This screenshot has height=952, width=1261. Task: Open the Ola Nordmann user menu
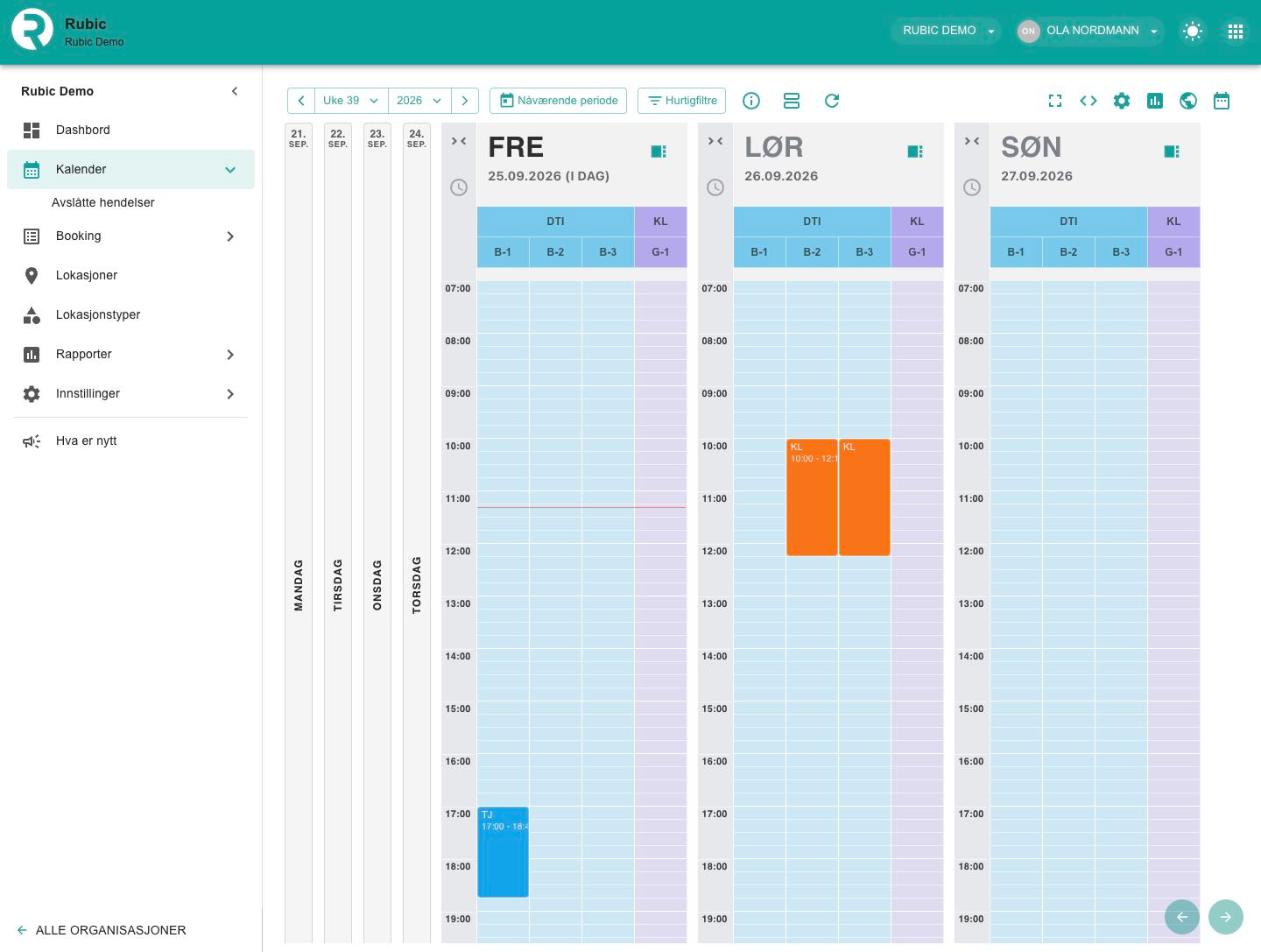pyautogui.click(x=1090, y=31)
